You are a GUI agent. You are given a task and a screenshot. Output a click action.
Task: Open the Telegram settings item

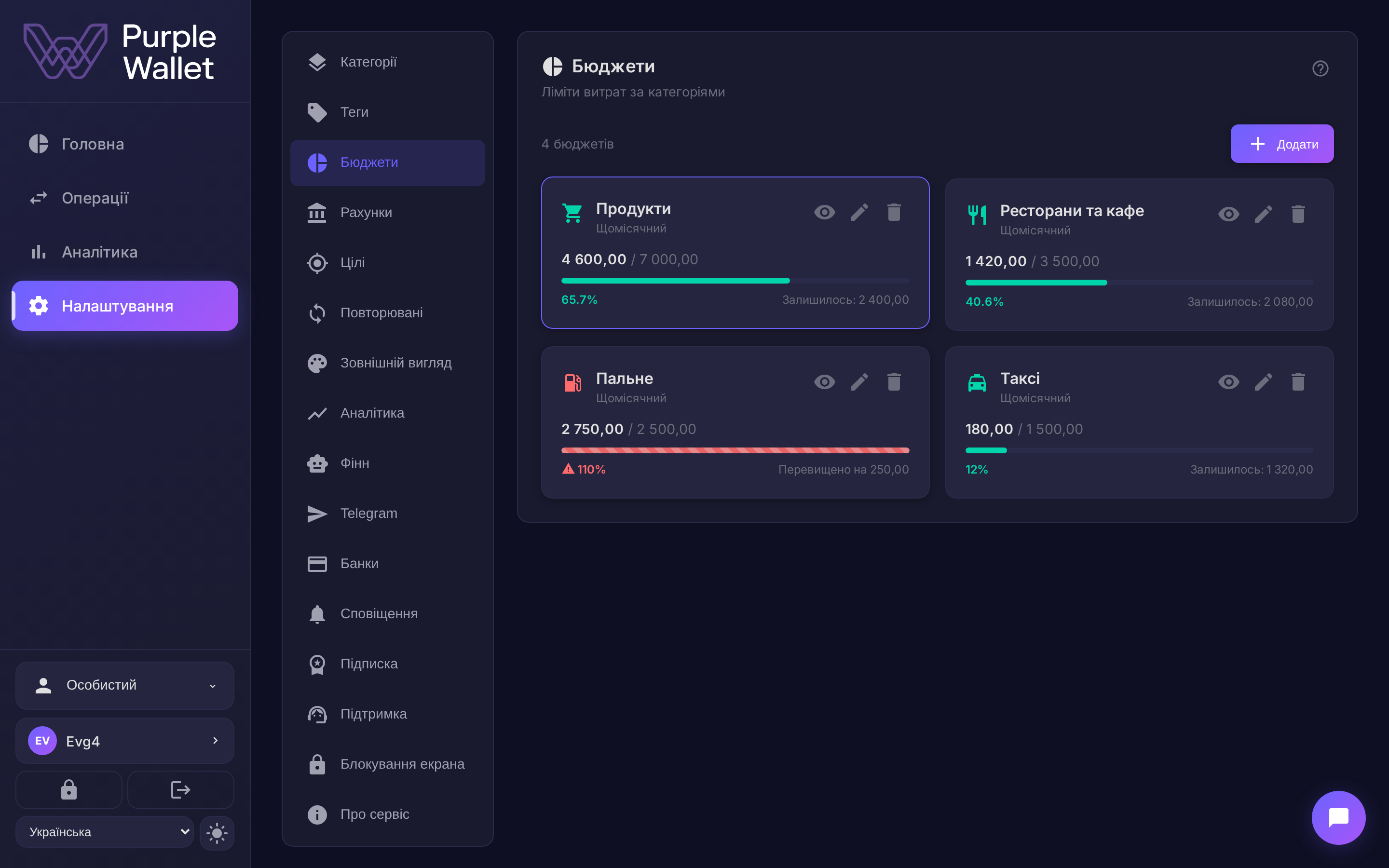click(387, 513)
